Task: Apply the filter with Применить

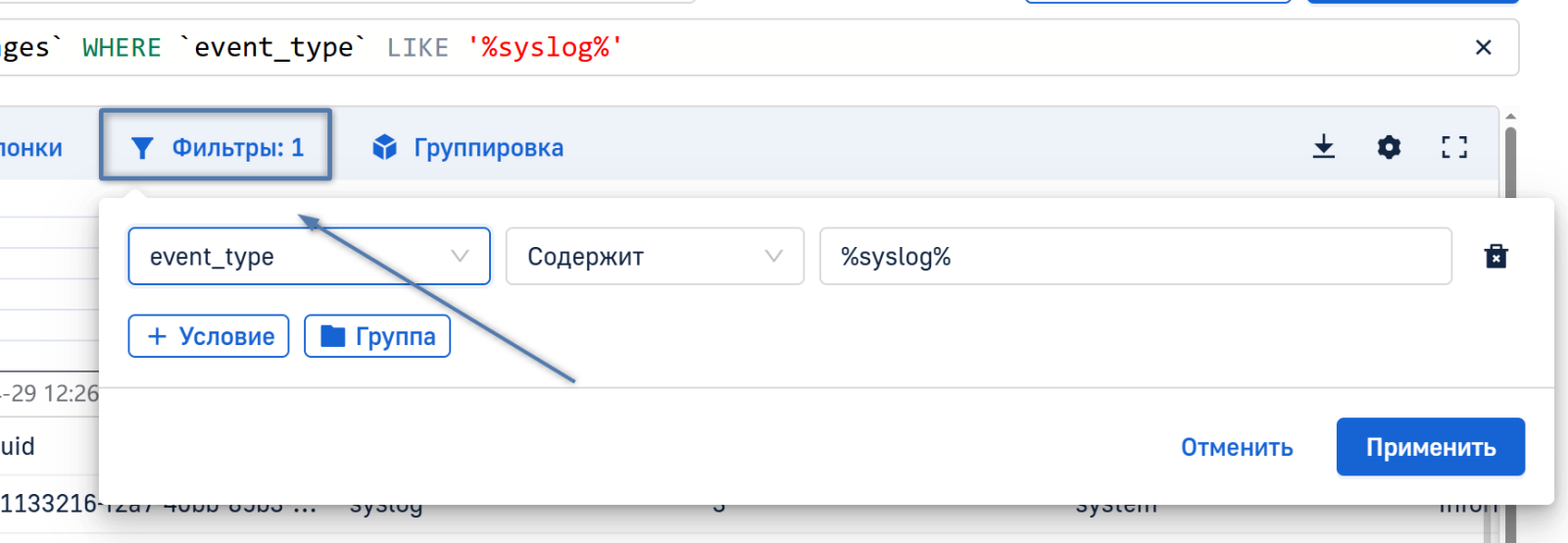Action: pyautogui.click(x=1430, y=447)
